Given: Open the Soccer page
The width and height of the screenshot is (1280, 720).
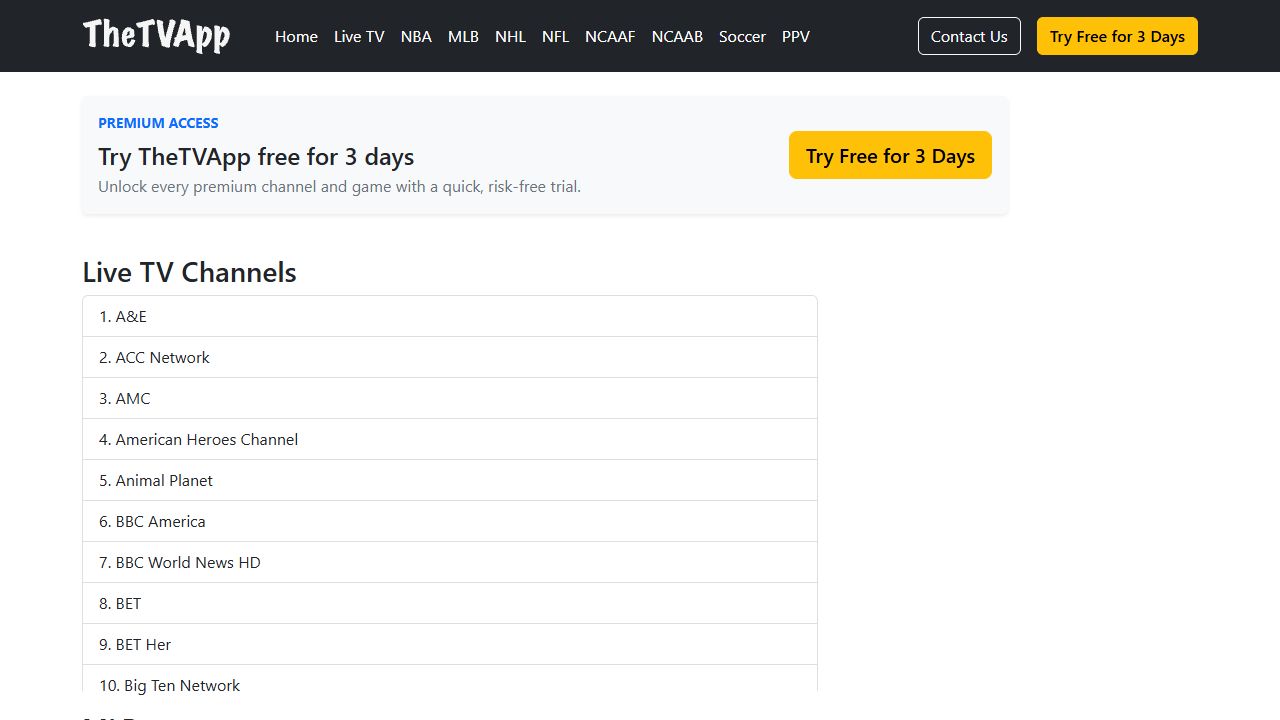Looking at the screenshot, I should [x=742, y=36].
